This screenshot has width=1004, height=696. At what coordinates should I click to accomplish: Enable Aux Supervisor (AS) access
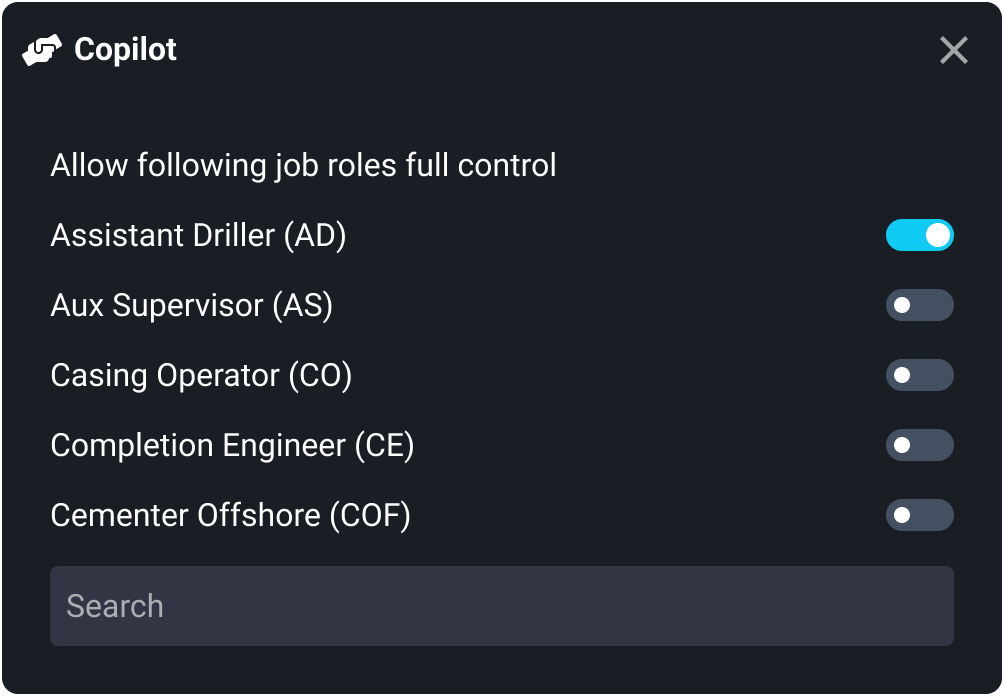(920, 305)
